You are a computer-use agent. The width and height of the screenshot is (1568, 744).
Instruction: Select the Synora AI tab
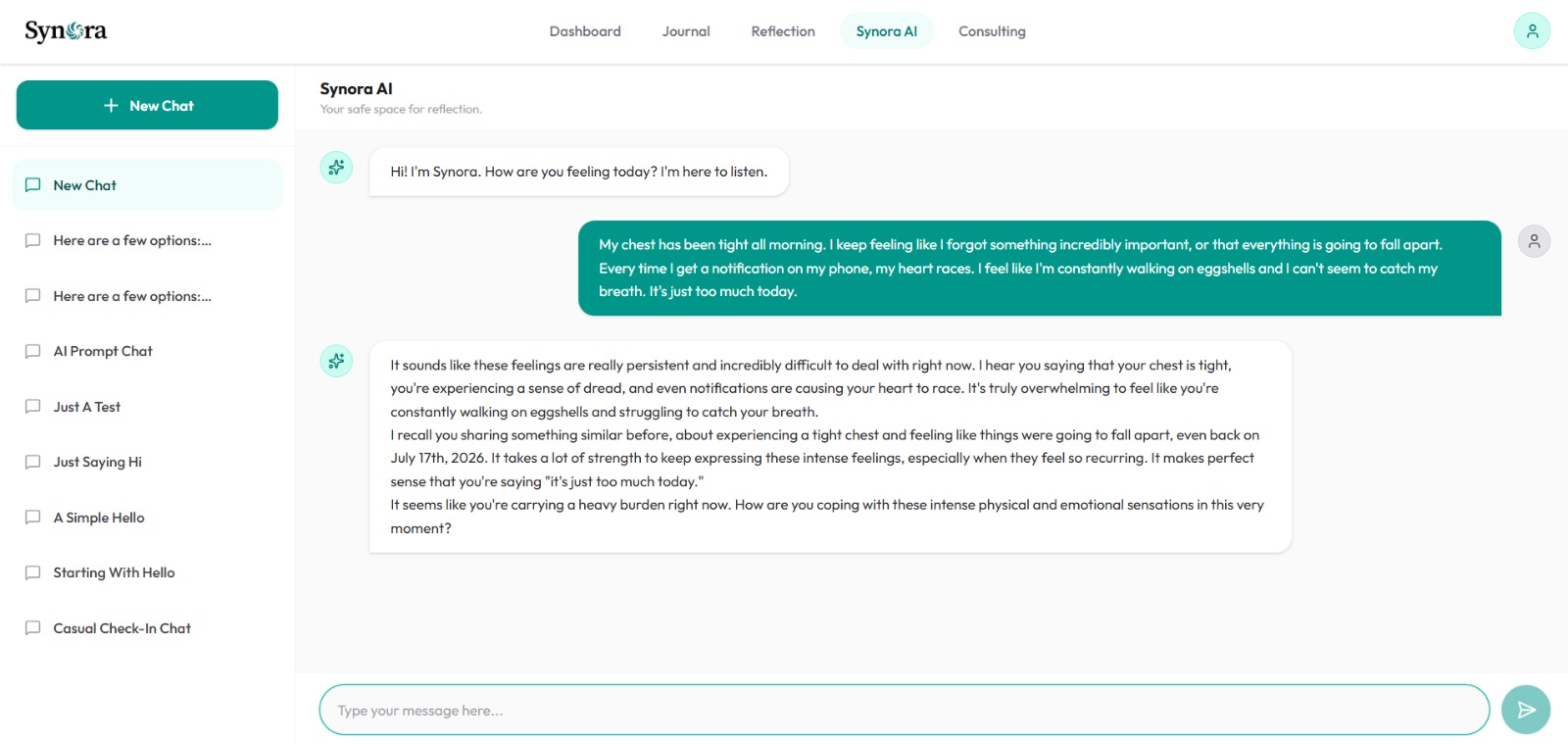pos(887,31)
